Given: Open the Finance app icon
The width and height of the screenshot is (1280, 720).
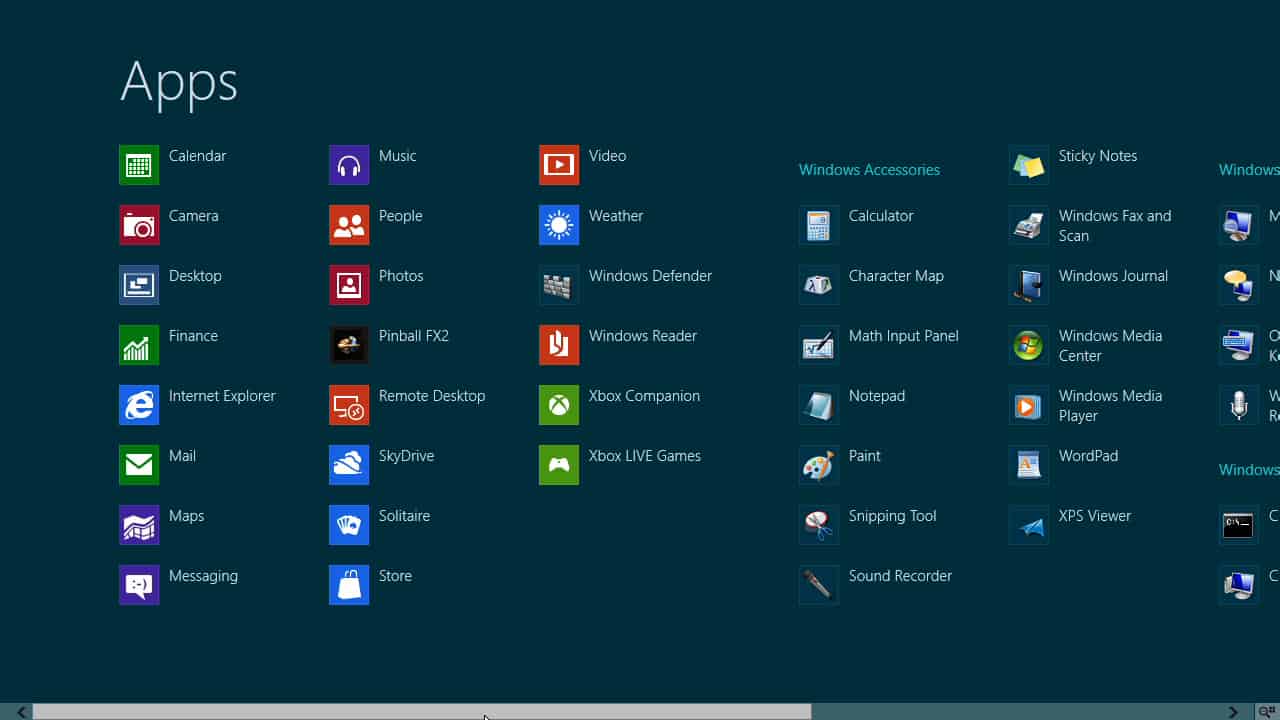Looking at the screenshot, I should (x=139, y=345).
